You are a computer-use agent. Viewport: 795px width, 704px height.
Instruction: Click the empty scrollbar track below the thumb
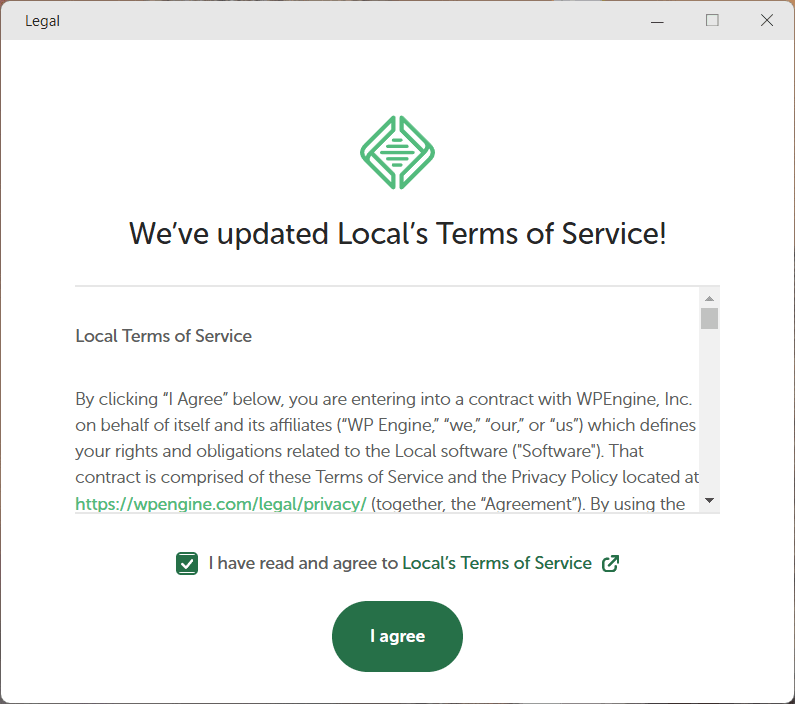(709, 420)
